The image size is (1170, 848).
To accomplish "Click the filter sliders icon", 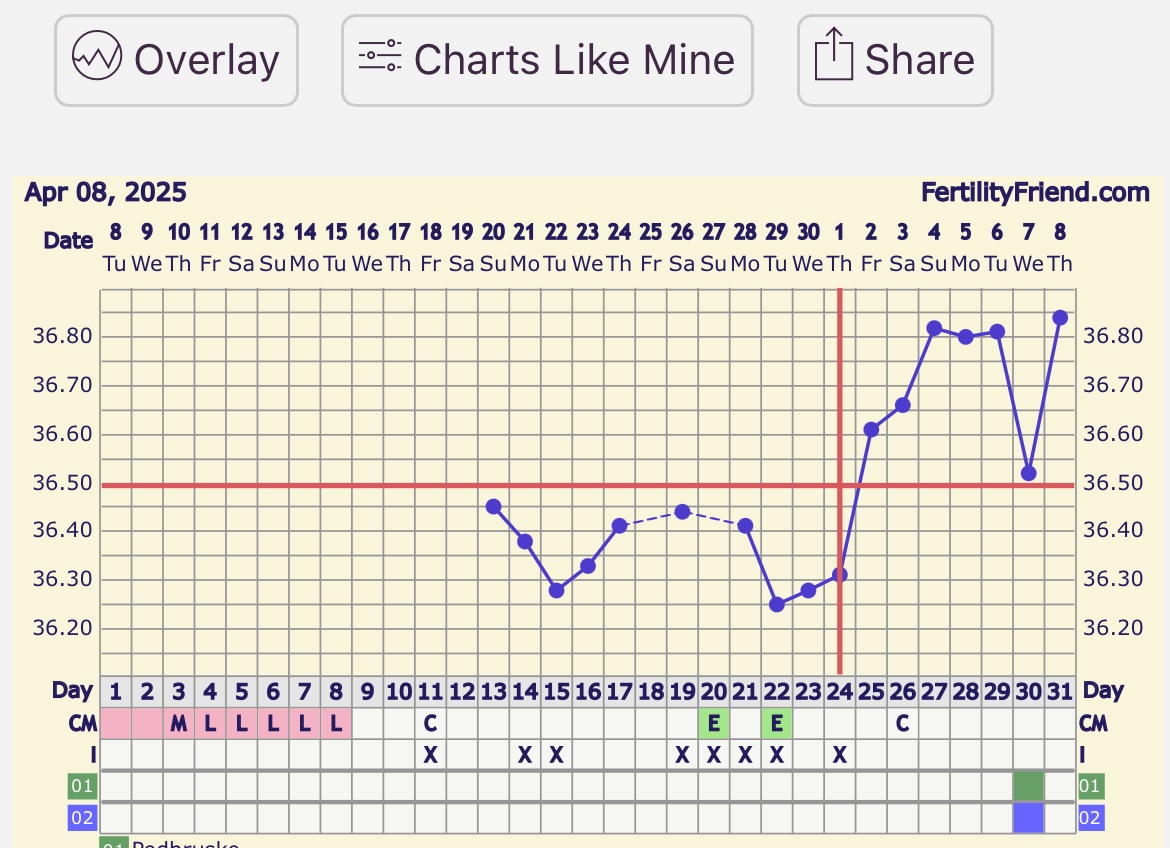I will pyautogui.click(x=380, y=57).
